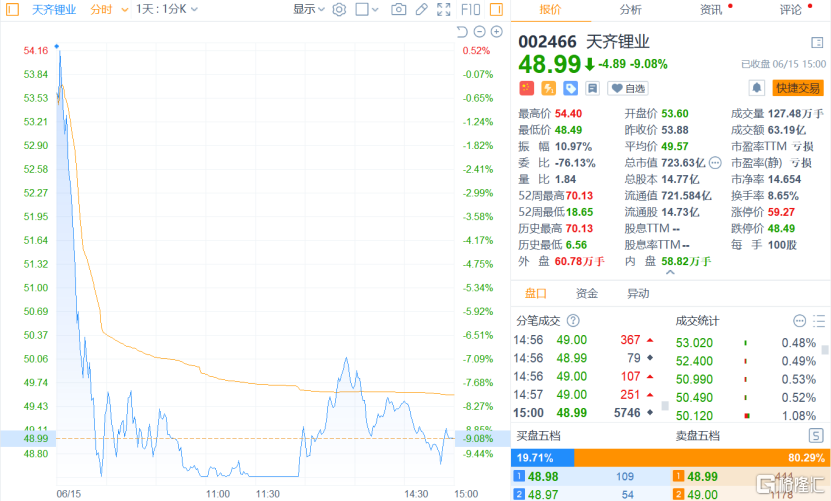Click the orange lightning level icon
The image size is (831, 501).
[549, 88]
